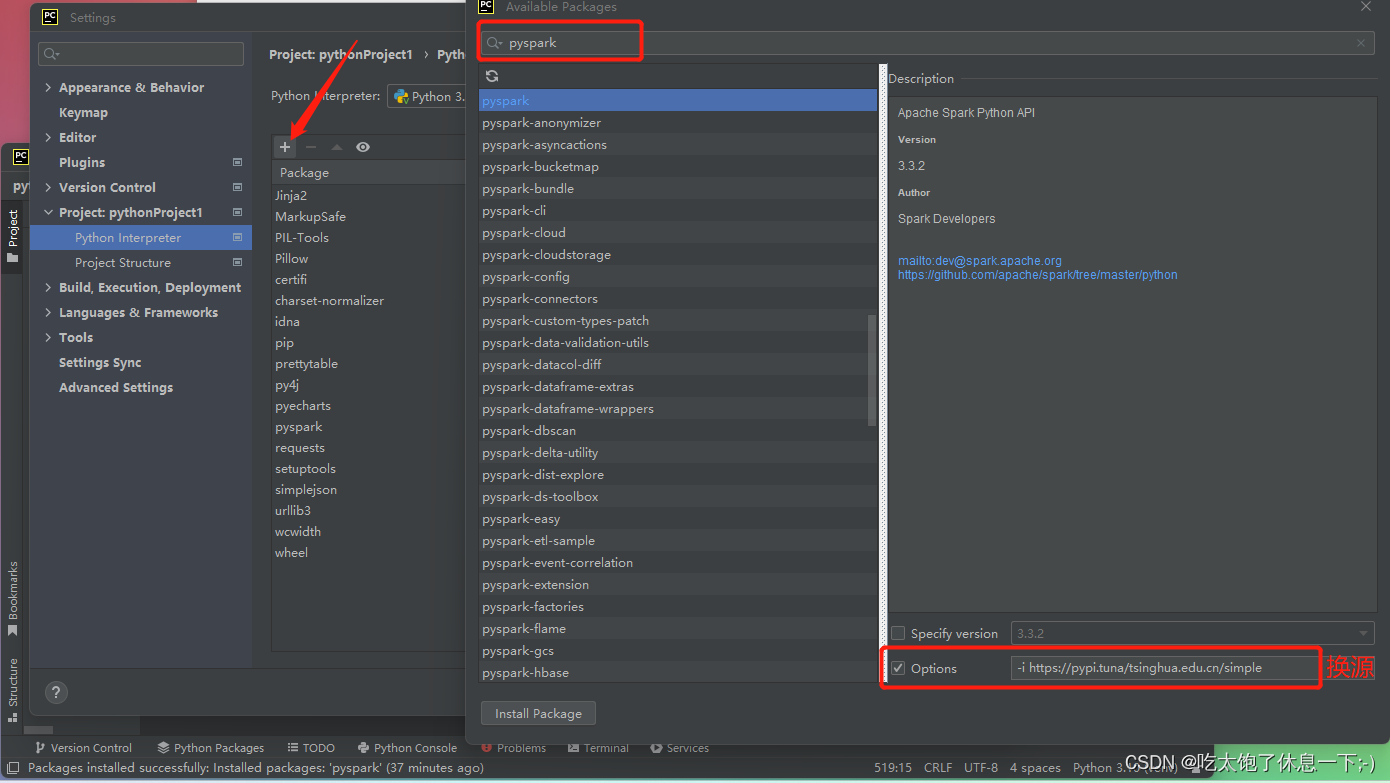Screen dimensions: 1390x783
Task: Select Jinja2 in installed packages list
Action: tap(370, 196)
